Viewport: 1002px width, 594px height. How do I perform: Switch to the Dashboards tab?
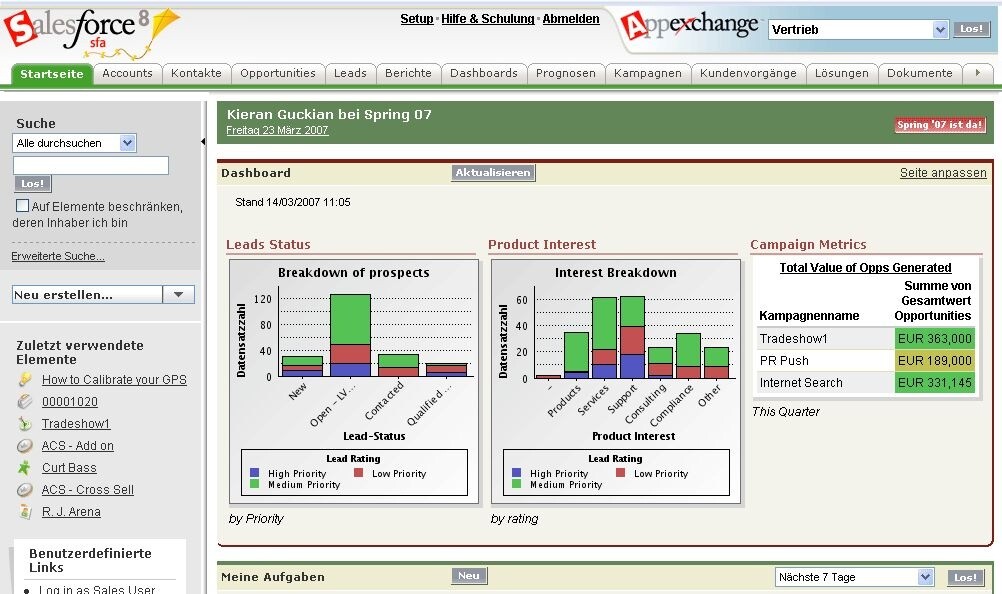point(484,72)
